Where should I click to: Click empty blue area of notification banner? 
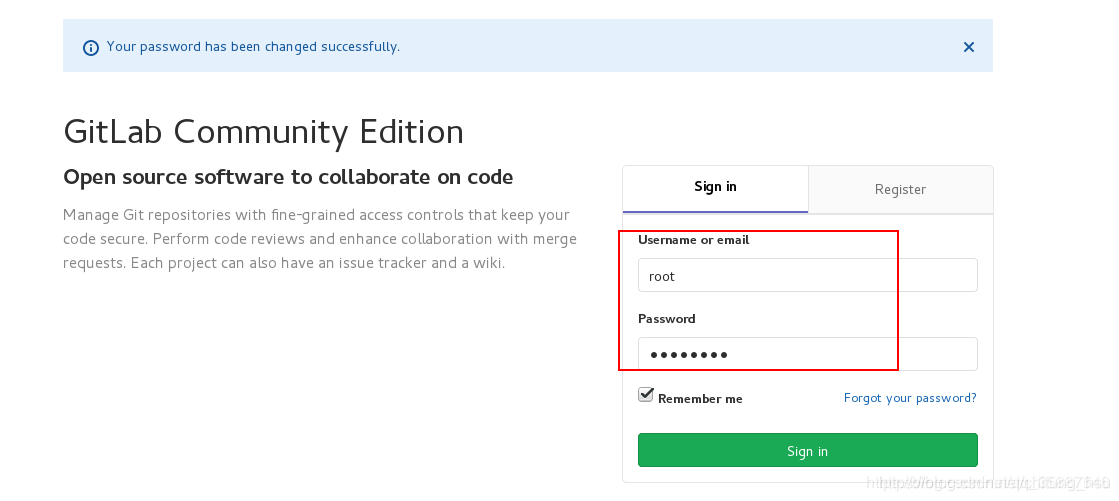650,47
